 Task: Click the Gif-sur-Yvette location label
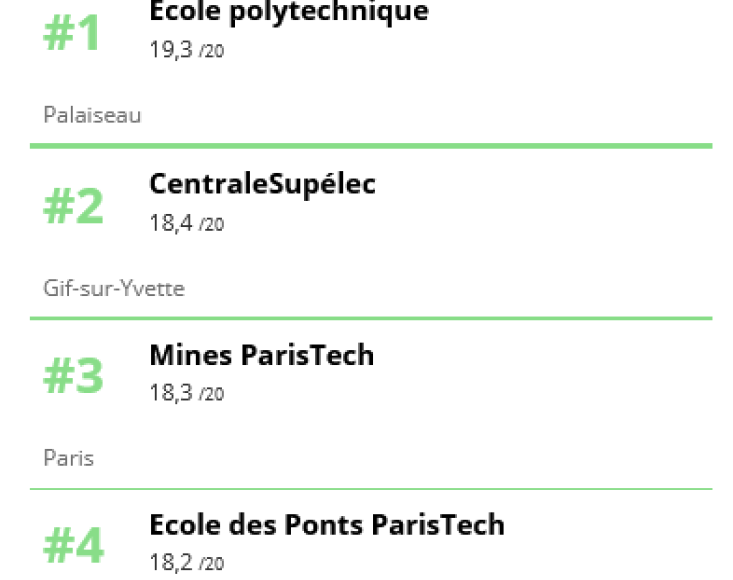[x=114, y=288]
